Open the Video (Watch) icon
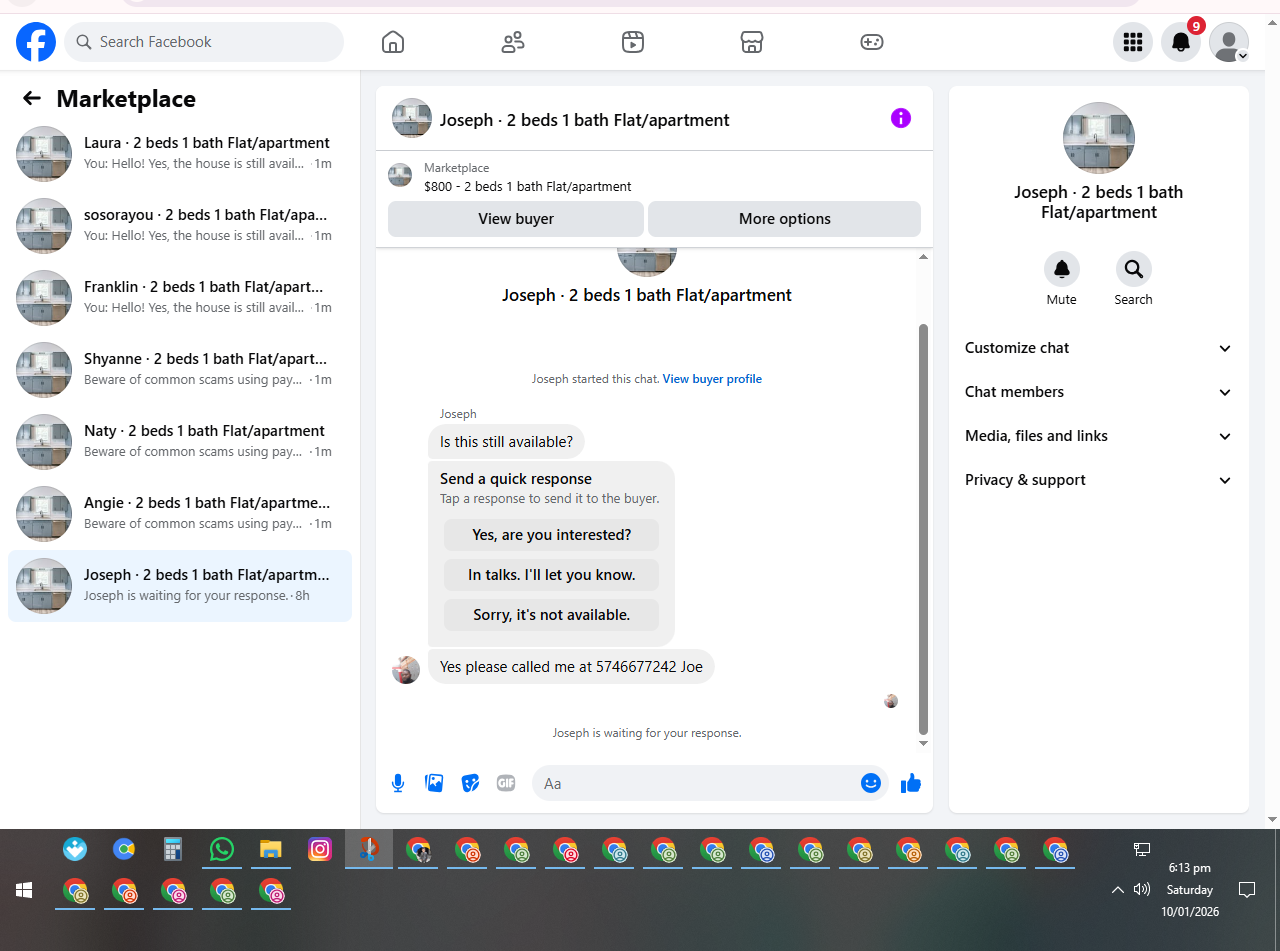The width and height of the screenshot is (1280, 951). coord(632,42)
